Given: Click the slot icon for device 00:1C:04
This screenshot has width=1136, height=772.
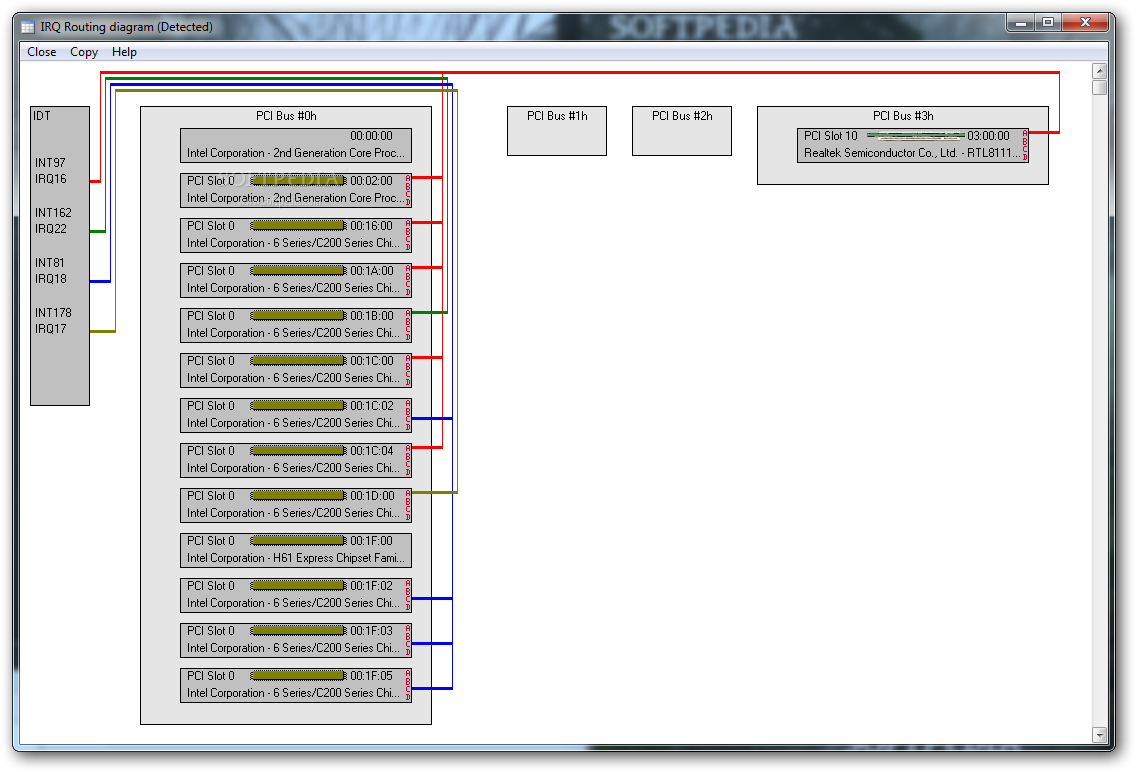Looking at the screenshot, I should [x=298, y=450].
